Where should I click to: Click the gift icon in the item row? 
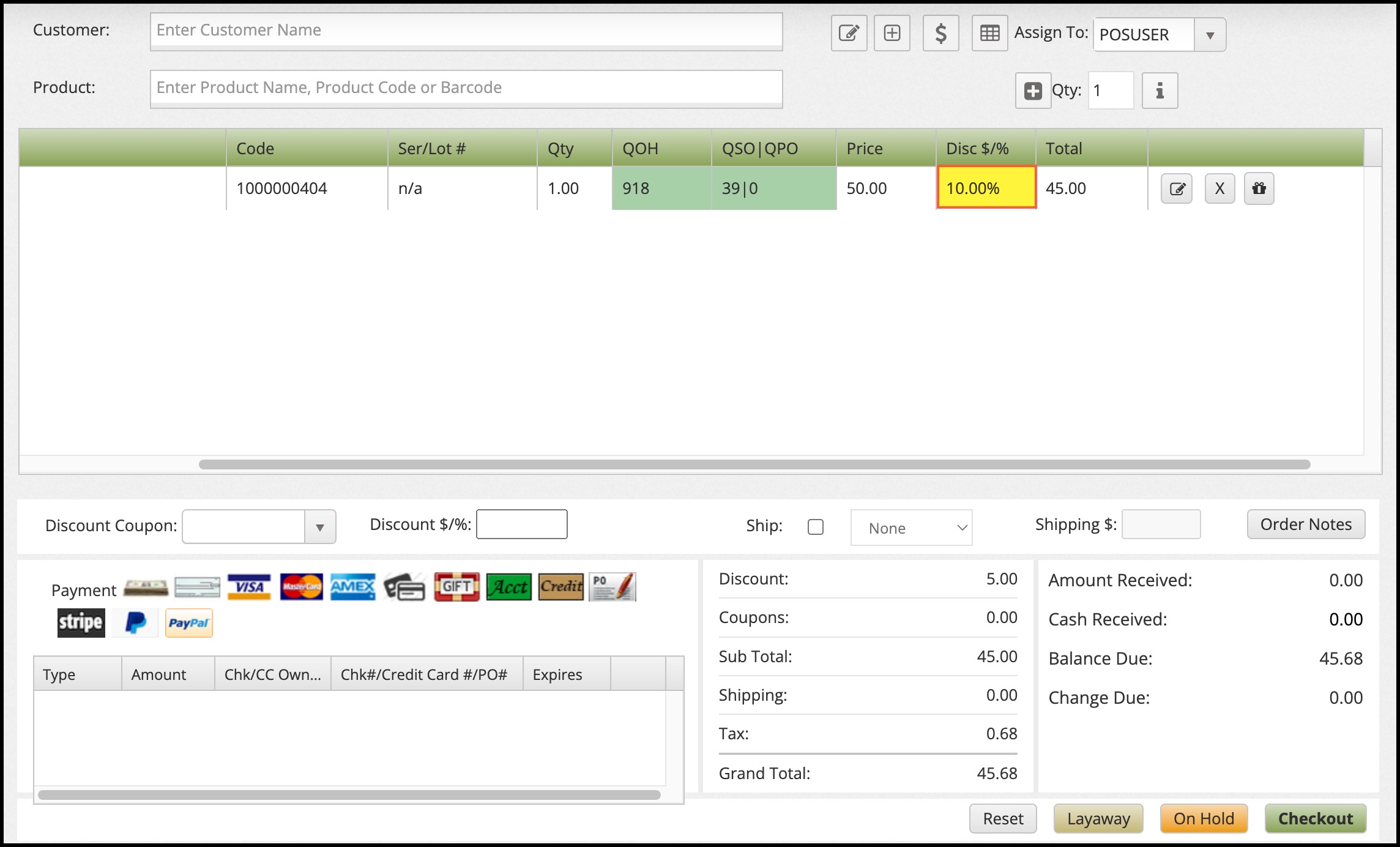(1259, 188)
